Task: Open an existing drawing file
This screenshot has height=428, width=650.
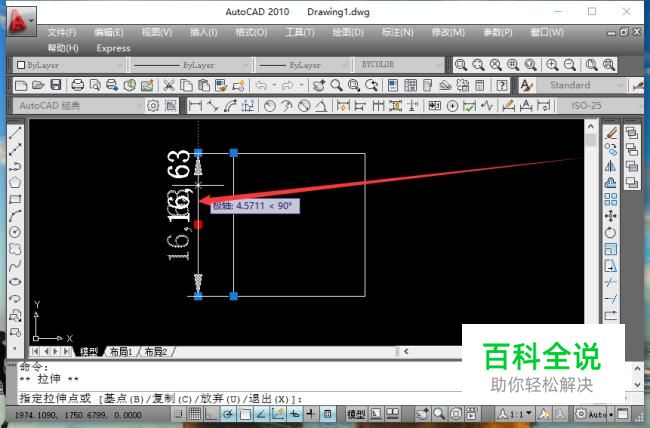Action: click(x=38, y=85)
